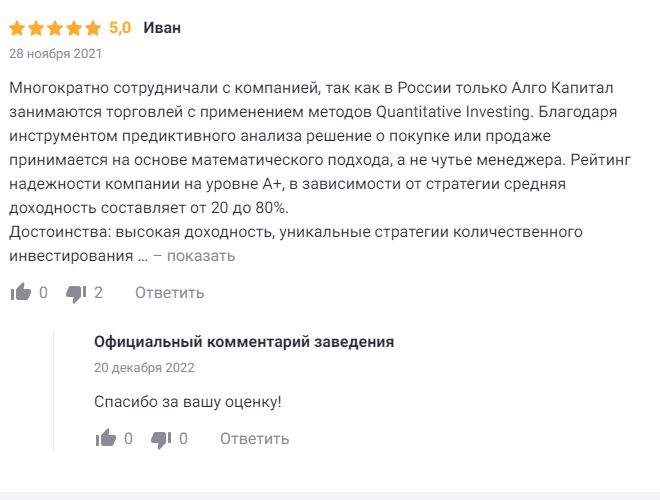Viewport: 660px width, 500px height.
Task: Click the first star in Иван's rating
Action: pos(17,28)
